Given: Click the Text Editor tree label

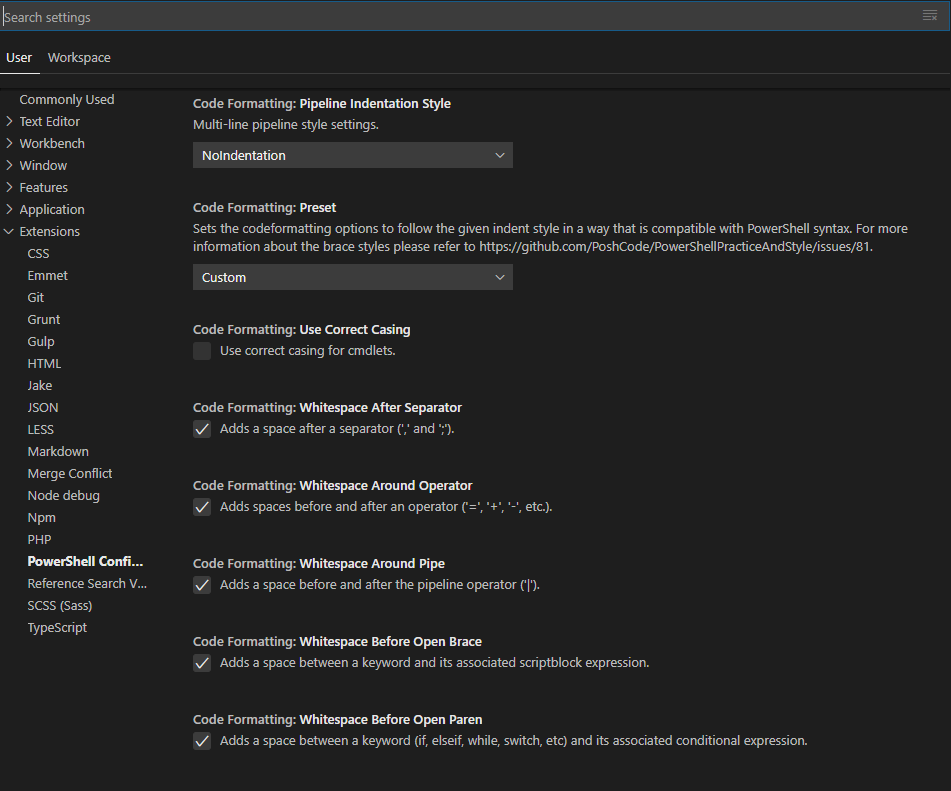Looking at the screenshot, I should pyautogui.click(x=50, y=121).
